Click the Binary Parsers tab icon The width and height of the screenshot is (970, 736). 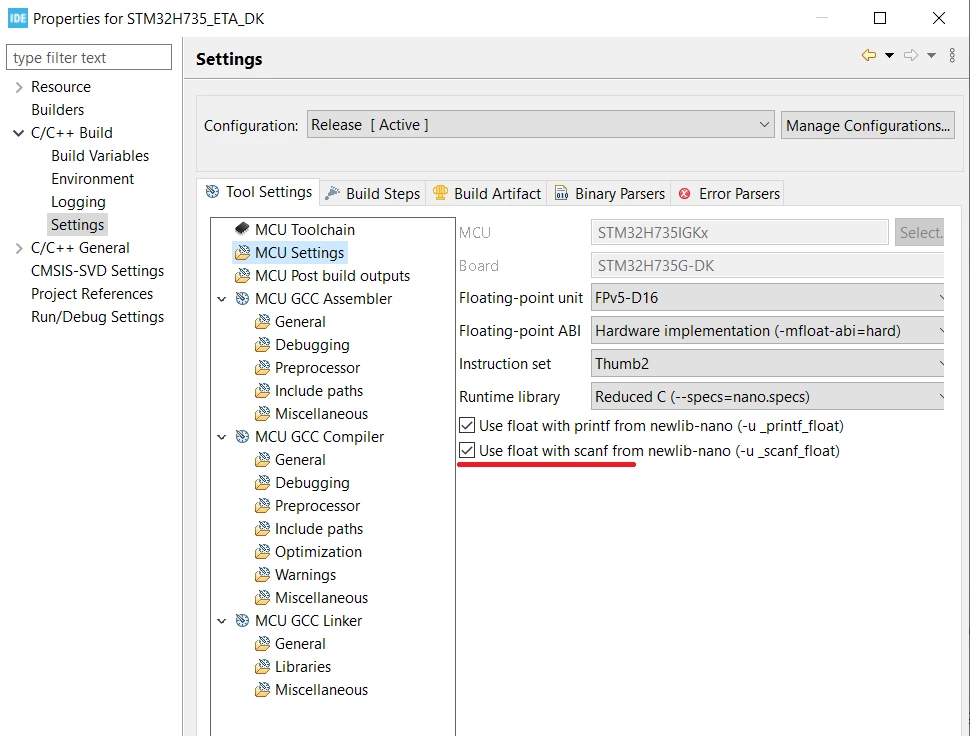pos(561,193)
